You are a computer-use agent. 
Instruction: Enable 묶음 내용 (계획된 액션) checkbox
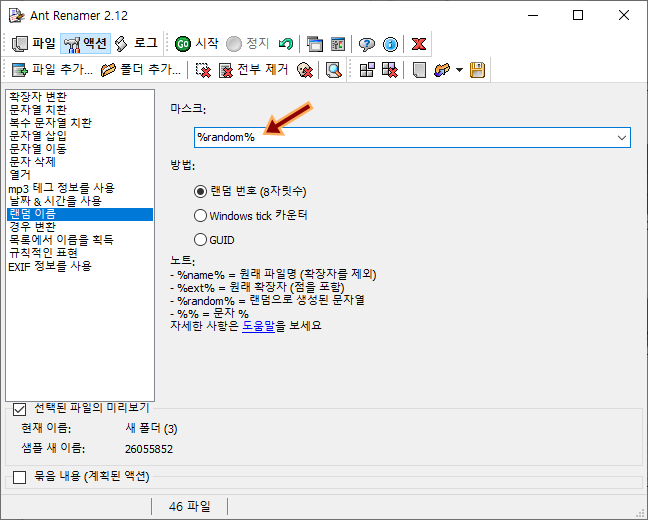(19, 477)
